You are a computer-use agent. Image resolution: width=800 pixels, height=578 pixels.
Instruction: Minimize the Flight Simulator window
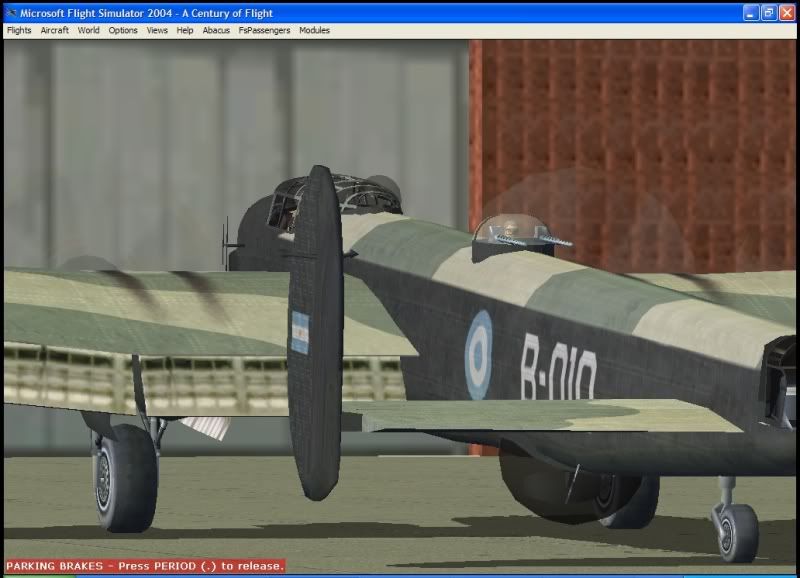click(750, 13)
